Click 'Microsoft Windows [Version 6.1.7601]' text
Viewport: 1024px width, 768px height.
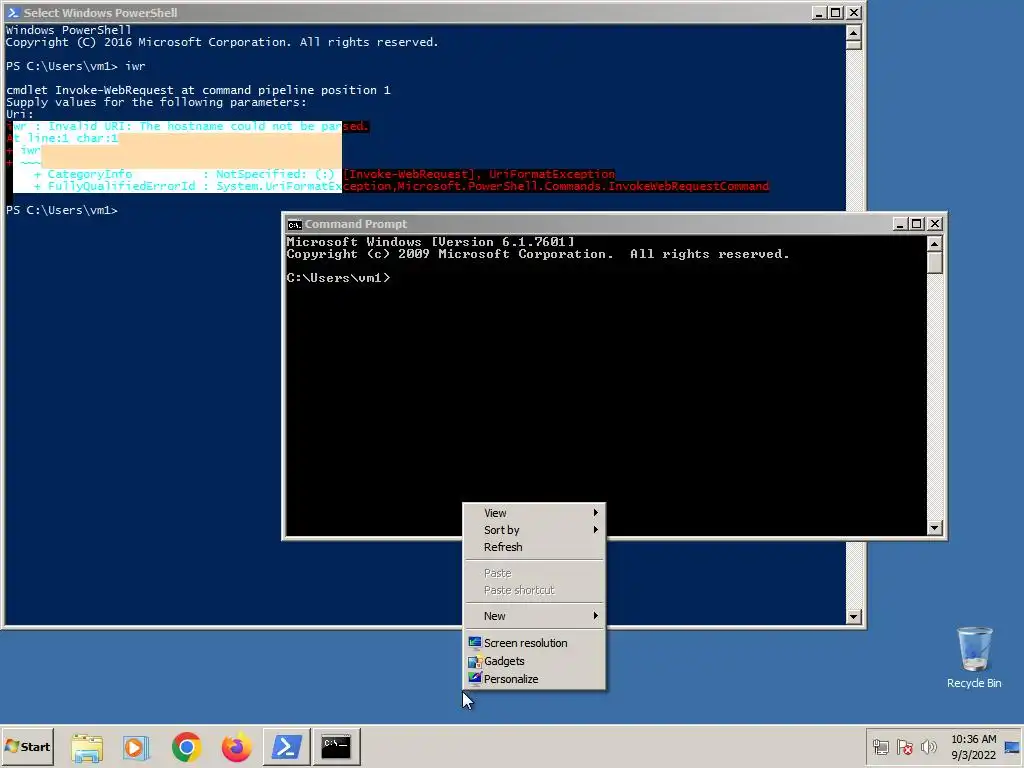click(430, 242)
